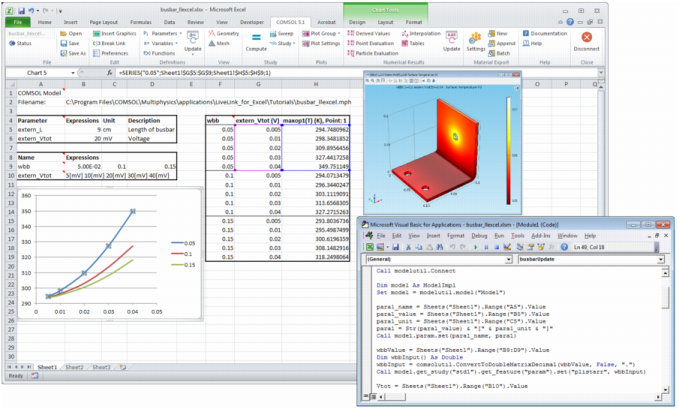
Task: Click the Insert Graphics icon
Action: [x=96, y=33]
